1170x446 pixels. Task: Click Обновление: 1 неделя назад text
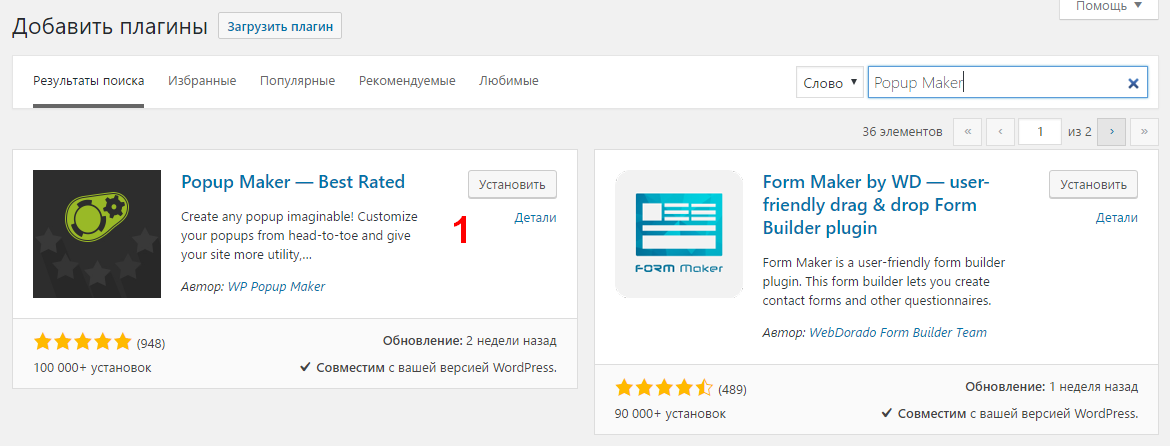point(1051,387)
